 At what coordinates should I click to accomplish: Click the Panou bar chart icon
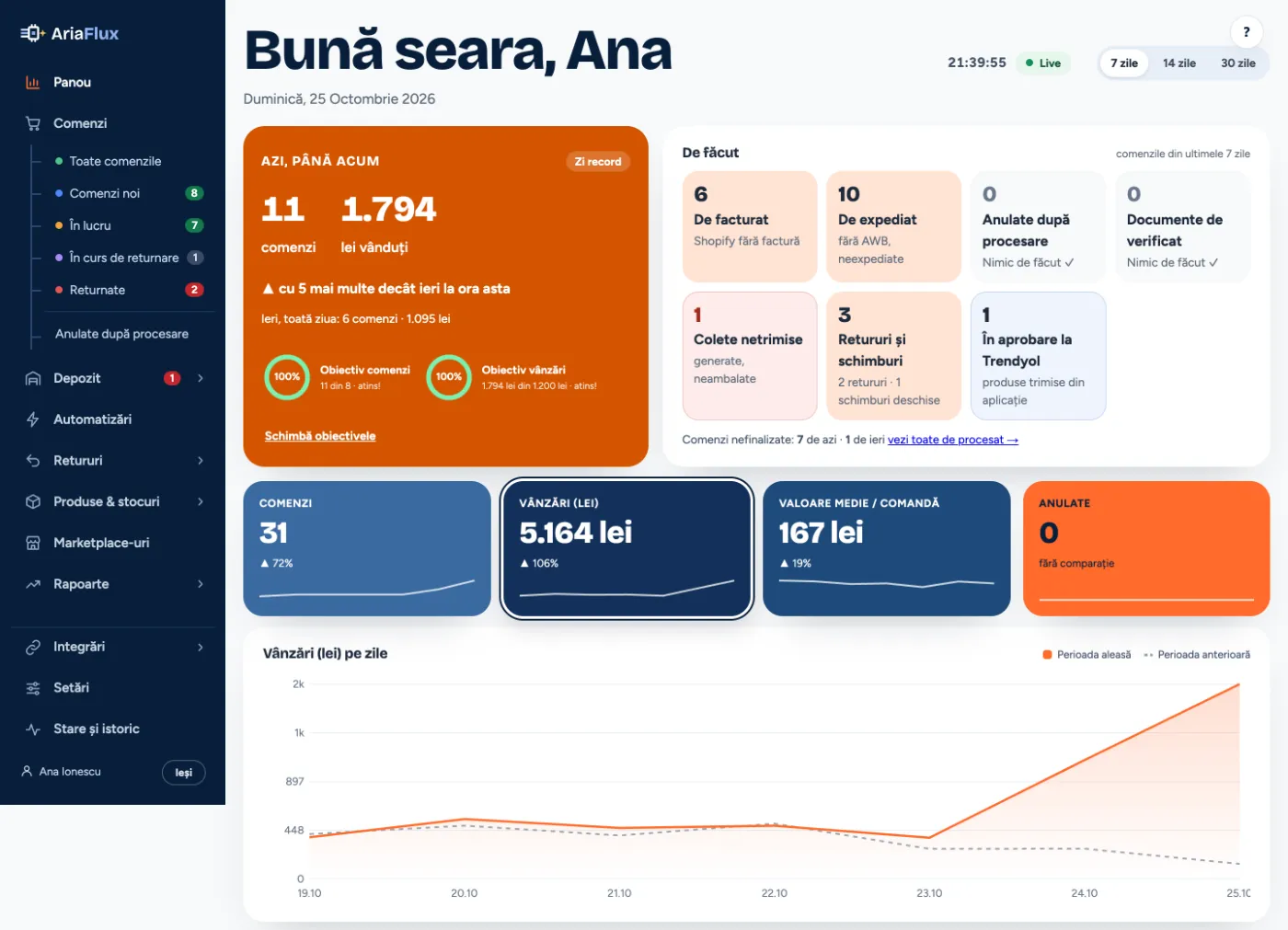tap(33, 83)
